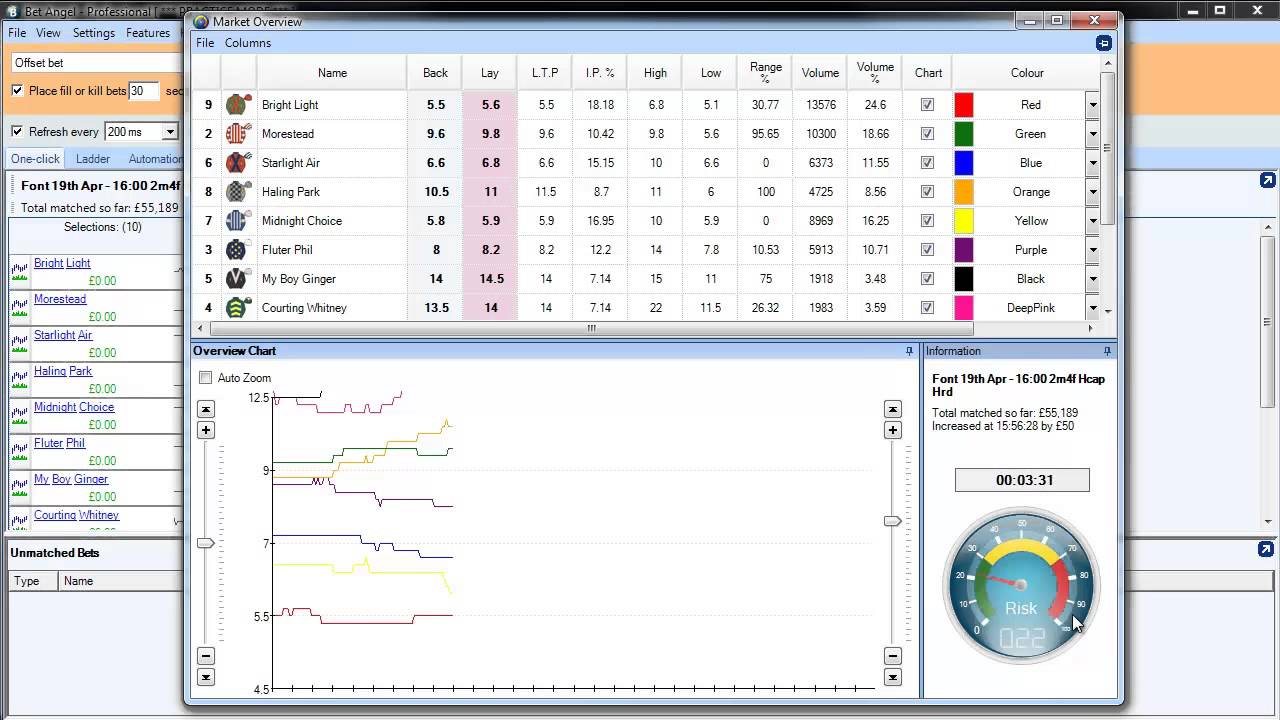Screen dimensions: 1280x720
Task: Click the Midnight Choice link in selections list
Action: click(74, 407)
